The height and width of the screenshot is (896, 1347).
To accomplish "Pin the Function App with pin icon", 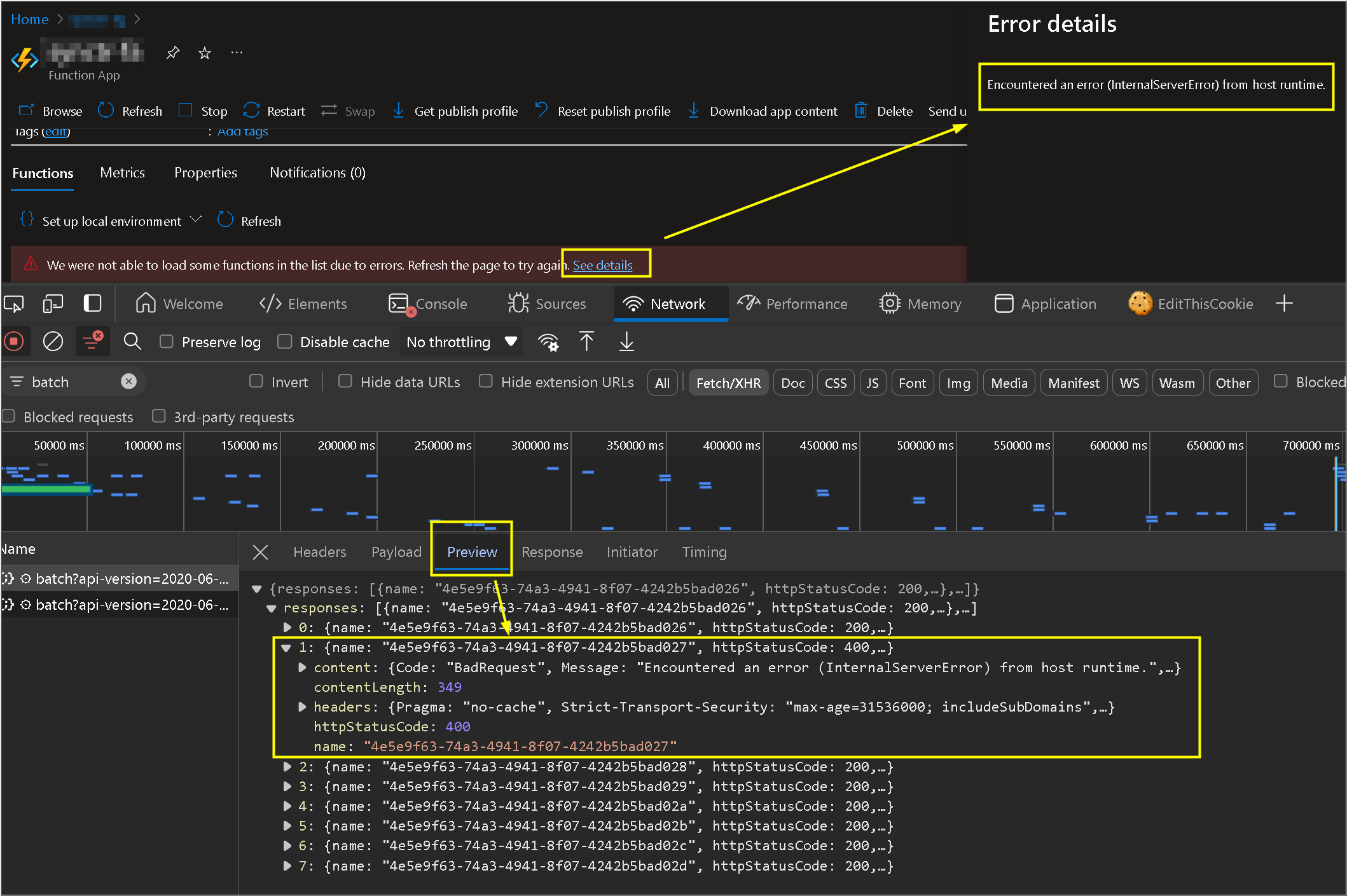I will click(x=172, y=53).
